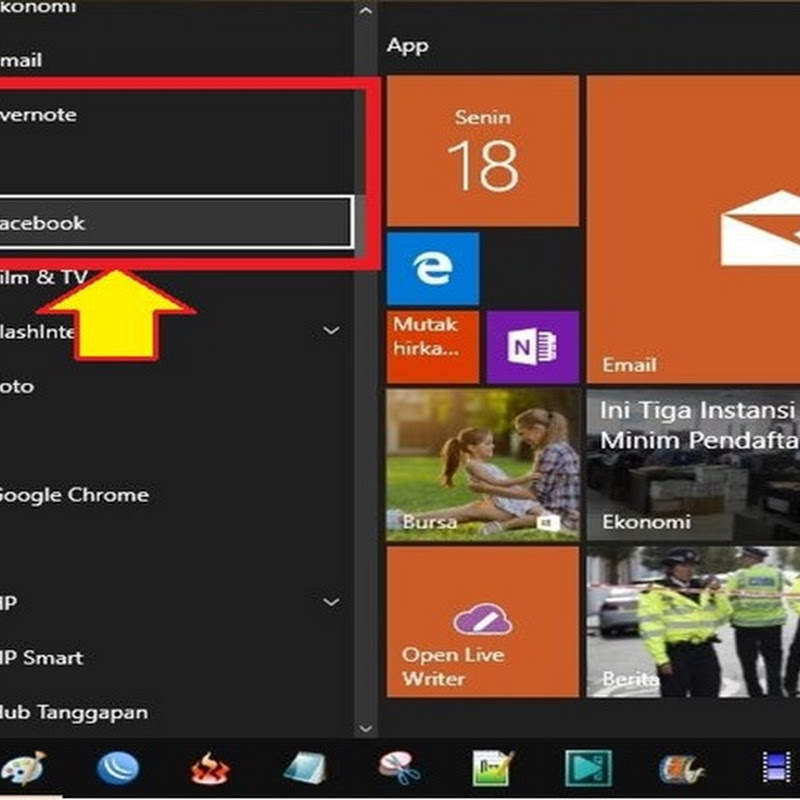
Task: Expand the FlashIntegro folder chevron
Action: point(331,331)
